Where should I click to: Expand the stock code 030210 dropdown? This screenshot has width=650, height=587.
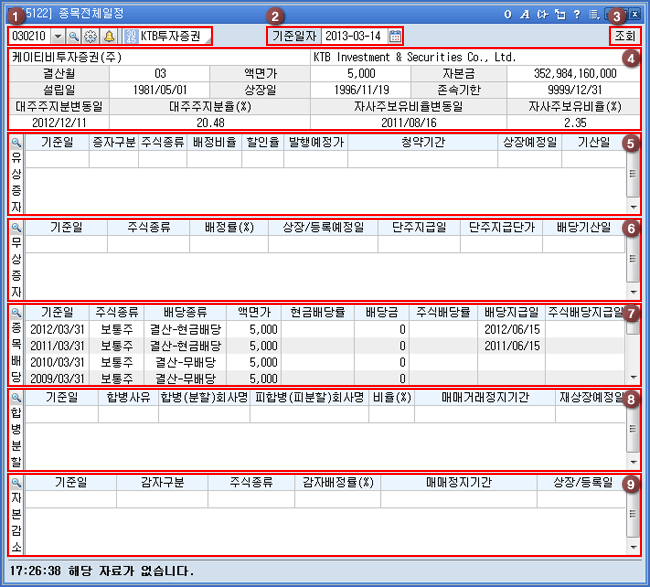point(57,36)
